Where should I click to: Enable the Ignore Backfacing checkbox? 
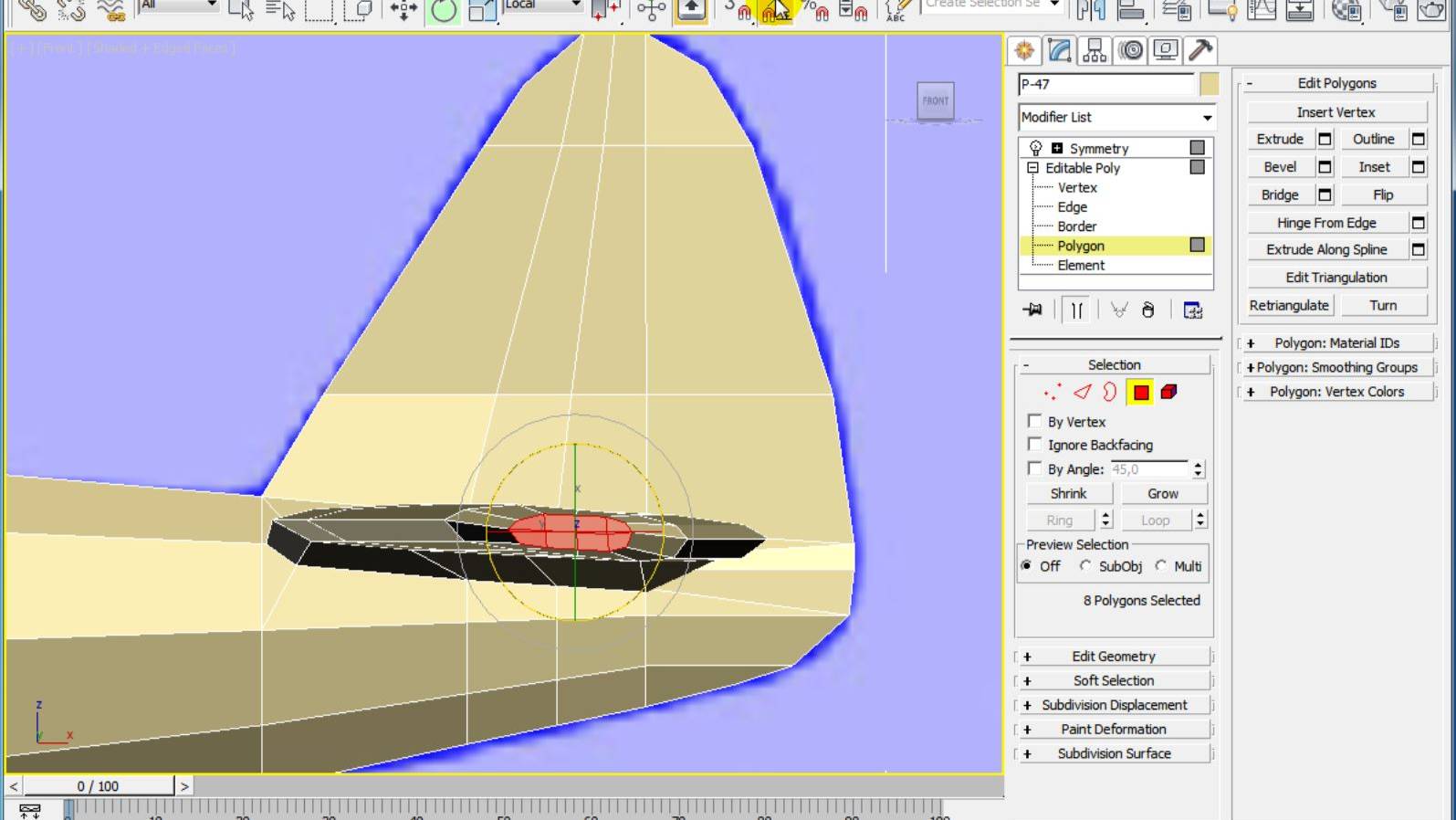(x=1034, y=444)
